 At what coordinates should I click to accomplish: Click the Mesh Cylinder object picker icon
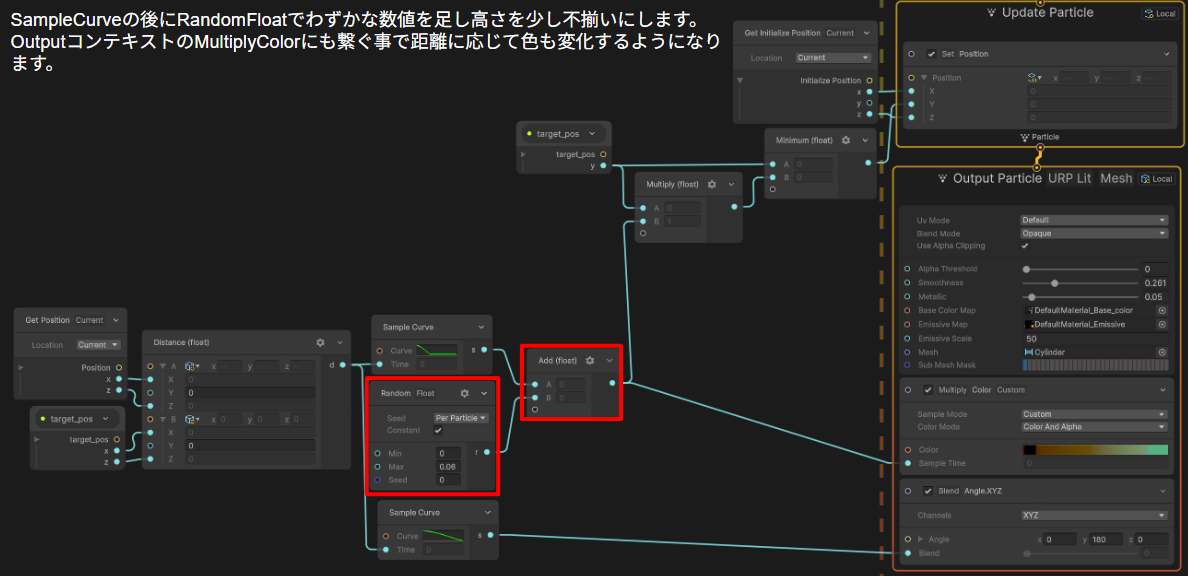click(x=1162, y=352)
